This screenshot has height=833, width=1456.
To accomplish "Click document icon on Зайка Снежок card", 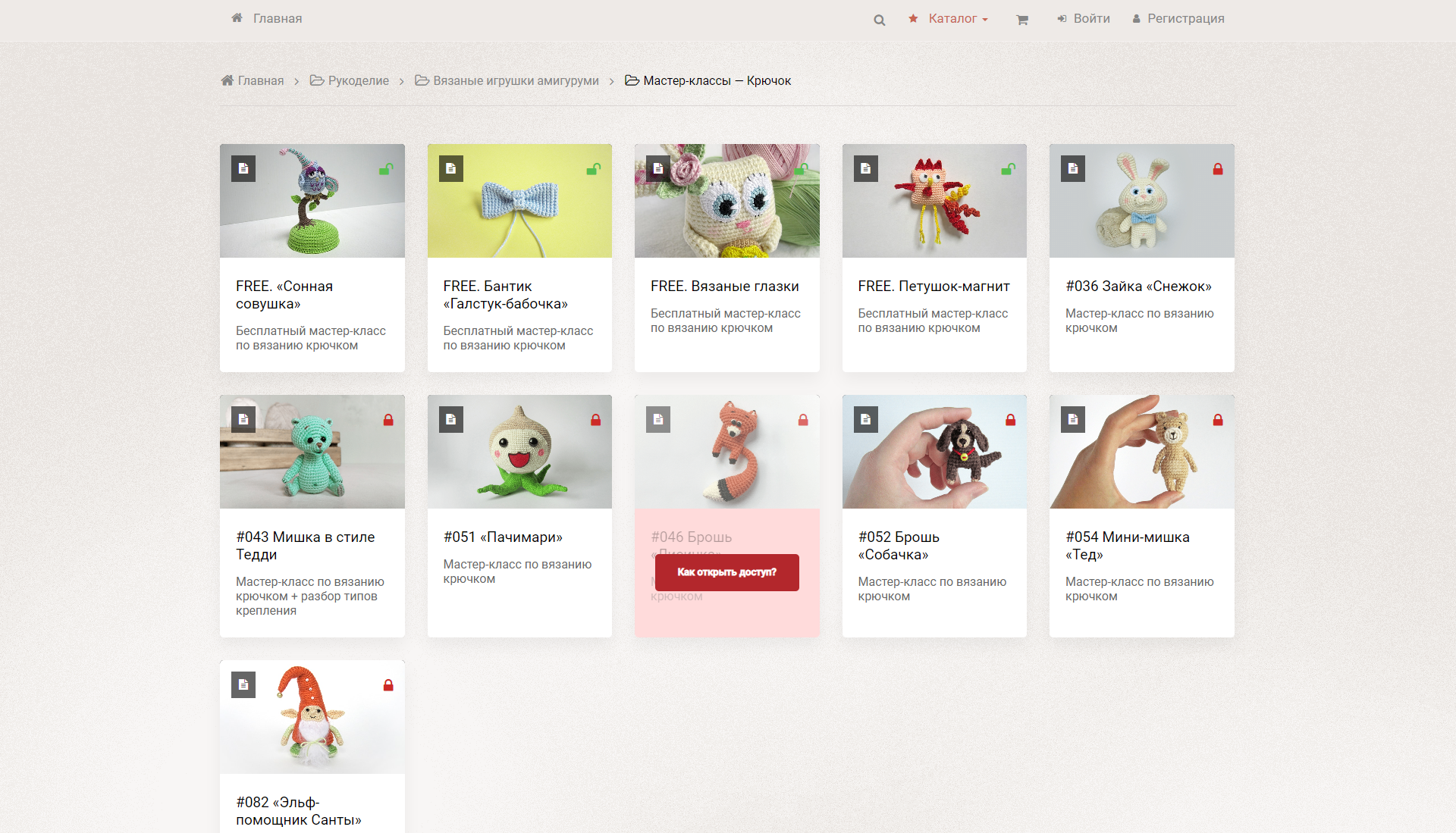I will tap(1073, 169).
